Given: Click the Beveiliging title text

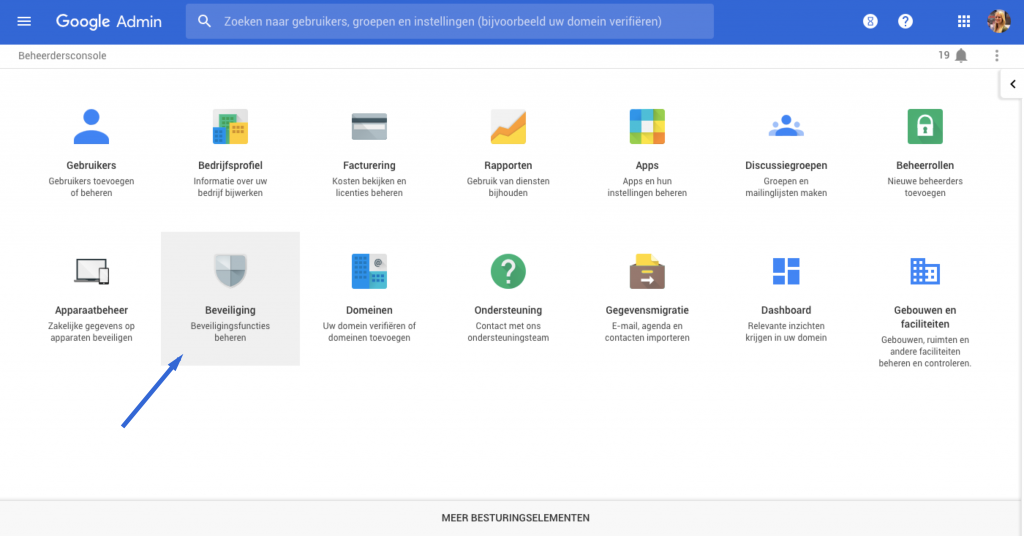Looking at the screenshot, I should [231, 311].
